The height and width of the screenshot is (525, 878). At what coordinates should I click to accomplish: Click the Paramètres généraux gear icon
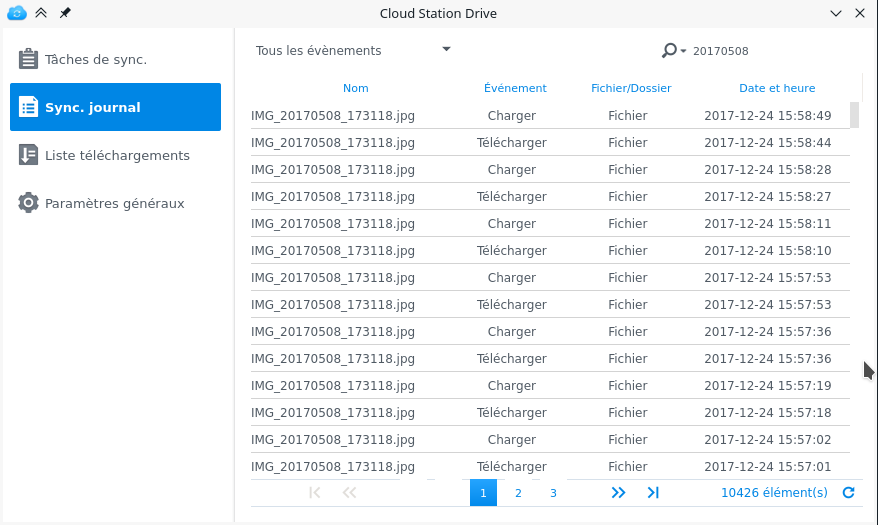tap(28, 203)
